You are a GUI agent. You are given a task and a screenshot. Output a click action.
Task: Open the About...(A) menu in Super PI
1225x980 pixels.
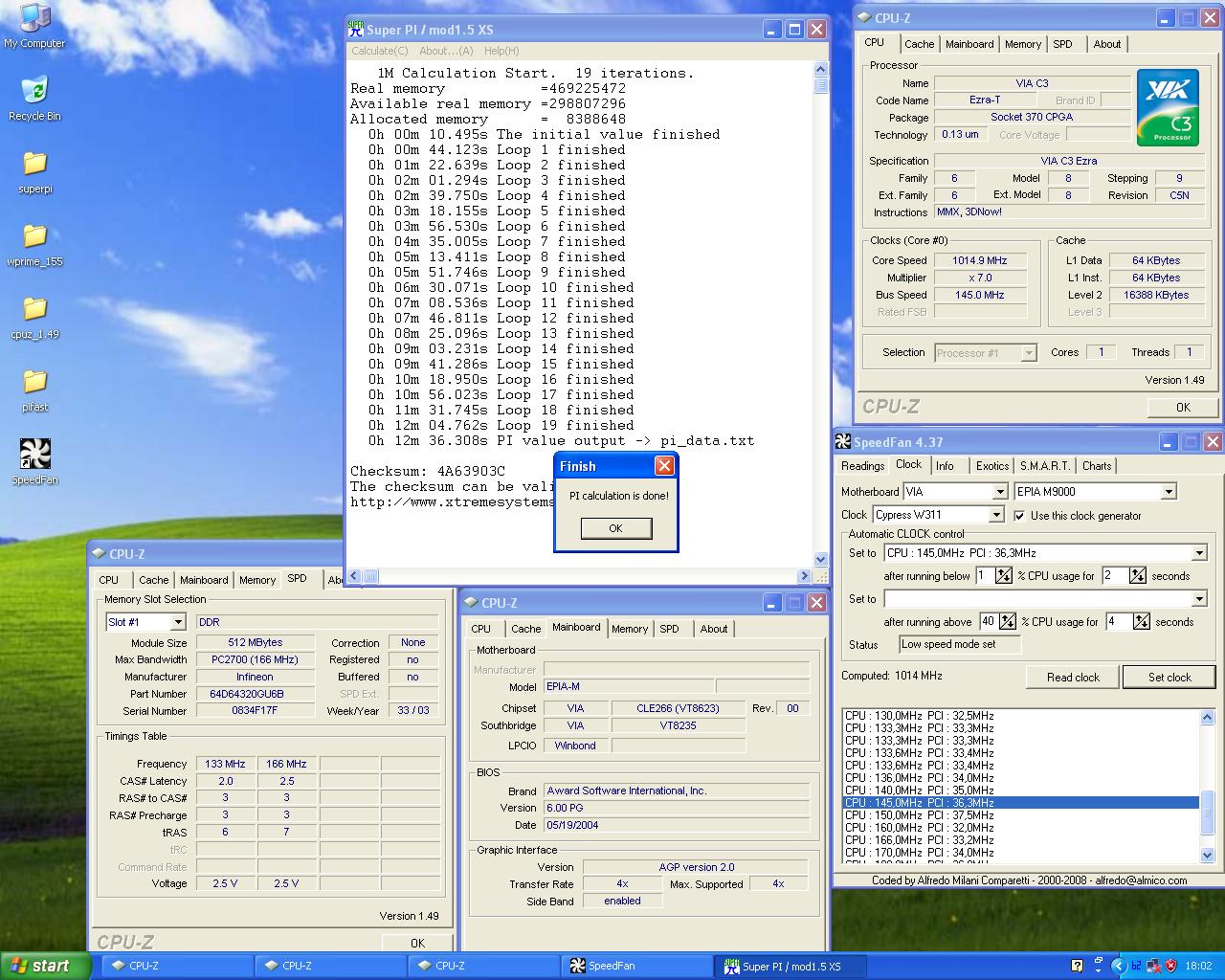[446, 51]
